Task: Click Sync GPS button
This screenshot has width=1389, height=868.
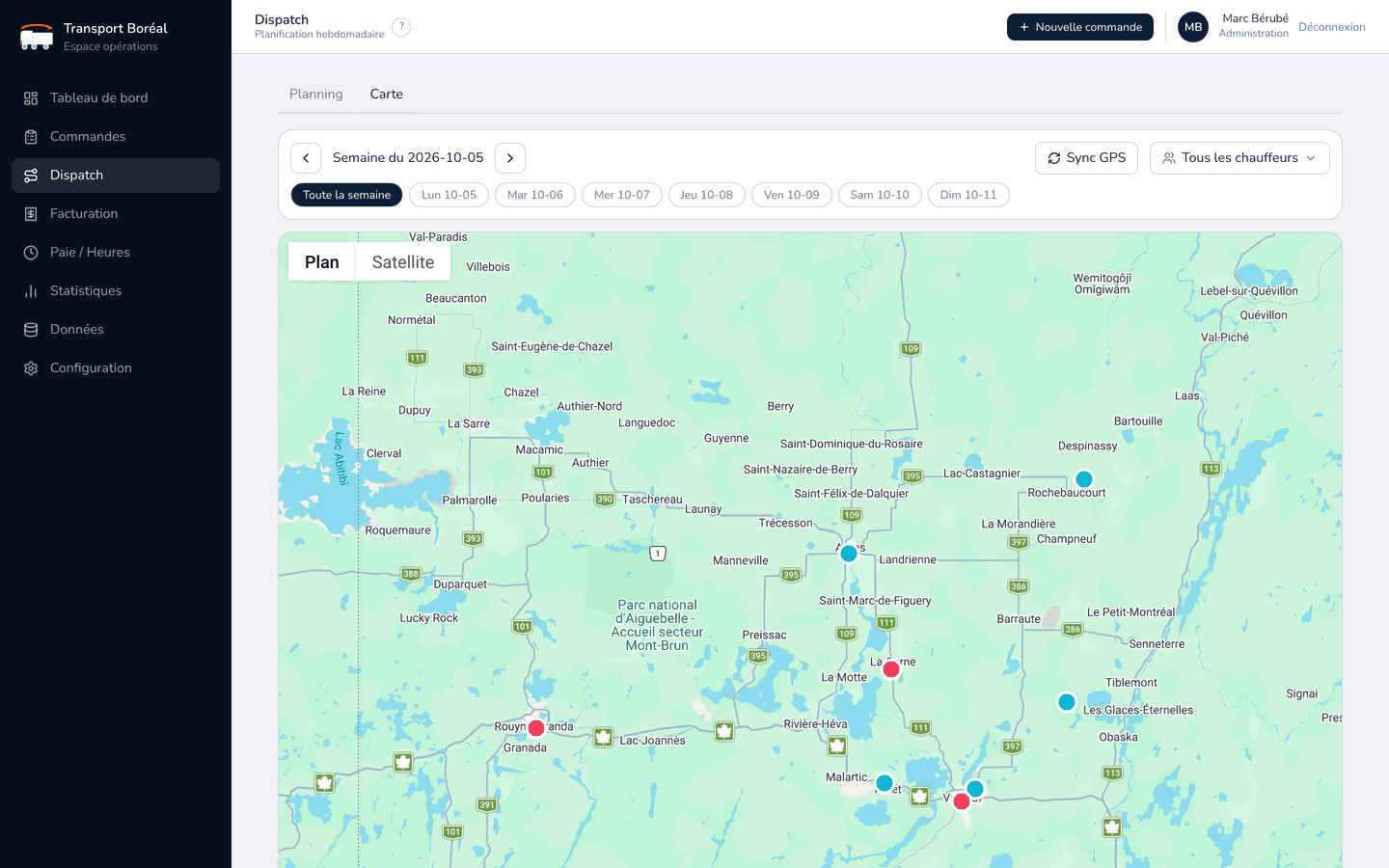Action: pos(1086,158)
